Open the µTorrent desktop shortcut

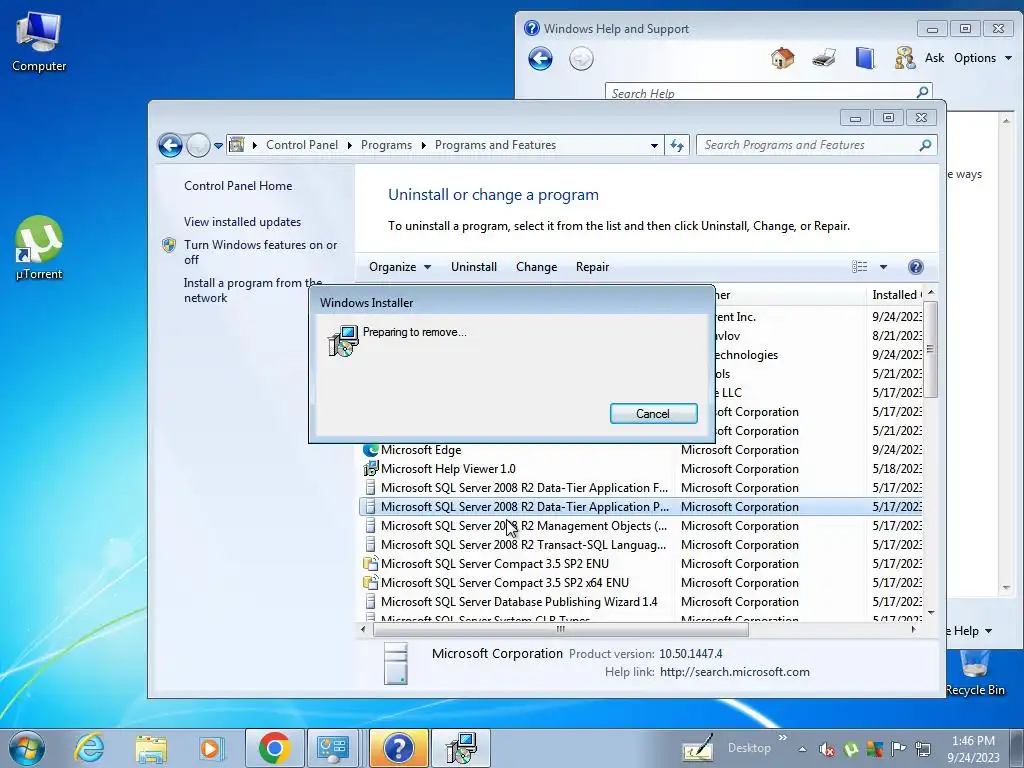point(39,248)
